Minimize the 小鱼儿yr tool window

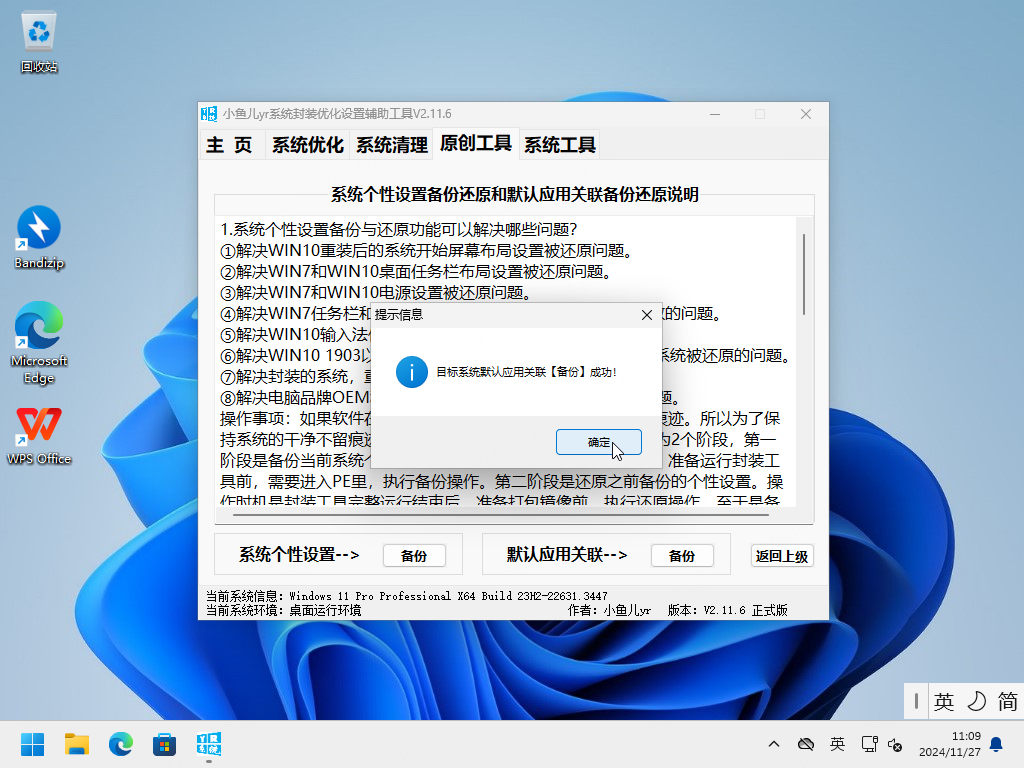[715, 114]
